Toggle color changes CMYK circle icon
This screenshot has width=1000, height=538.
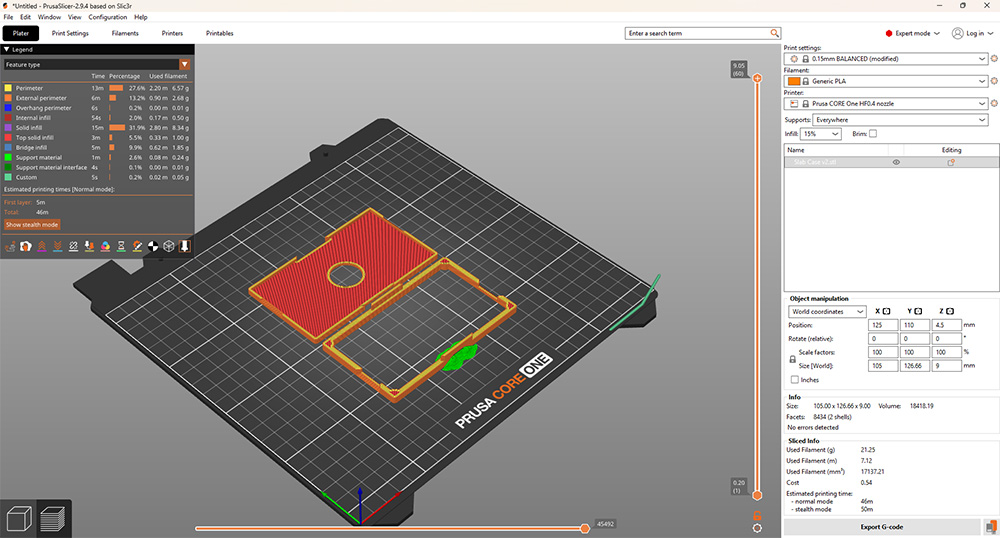click(106, 246)
